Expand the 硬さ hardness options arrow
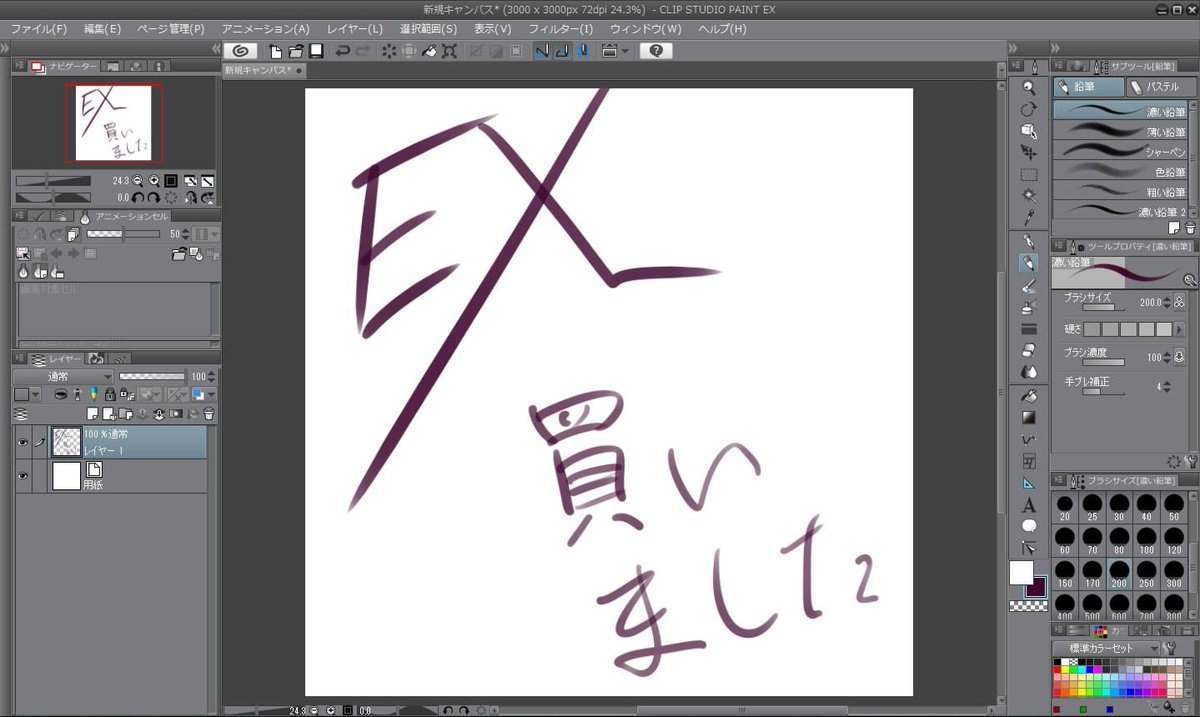The width and height of the screenshot is (1200, 717). pyautogui.click(x=1180, y=329)
